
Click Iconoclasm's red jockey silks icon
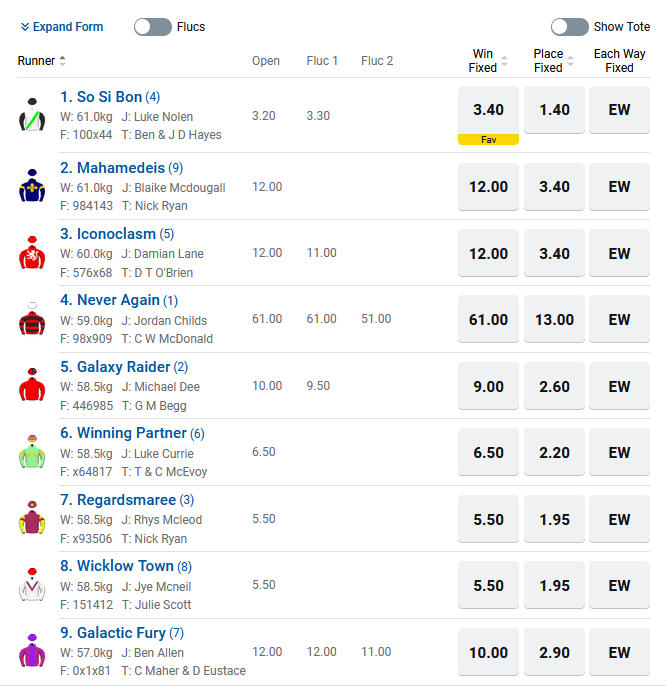click(33, 253)
